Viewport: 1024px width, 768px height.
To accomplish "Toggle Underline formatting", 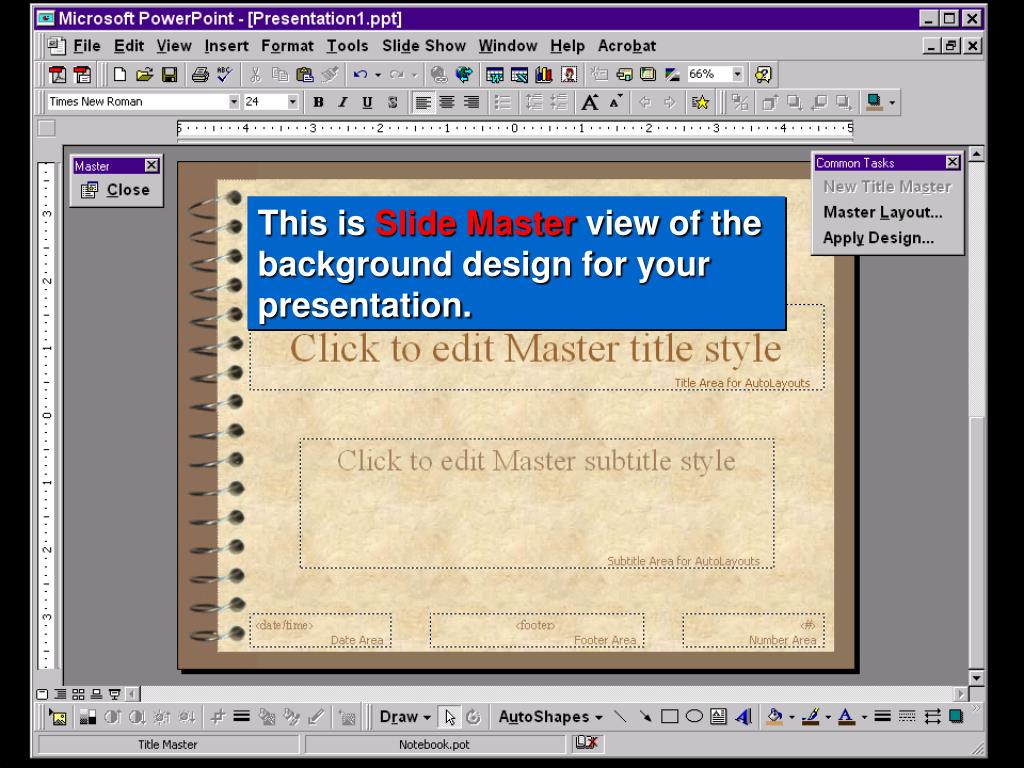I will (x=367, y=102).
